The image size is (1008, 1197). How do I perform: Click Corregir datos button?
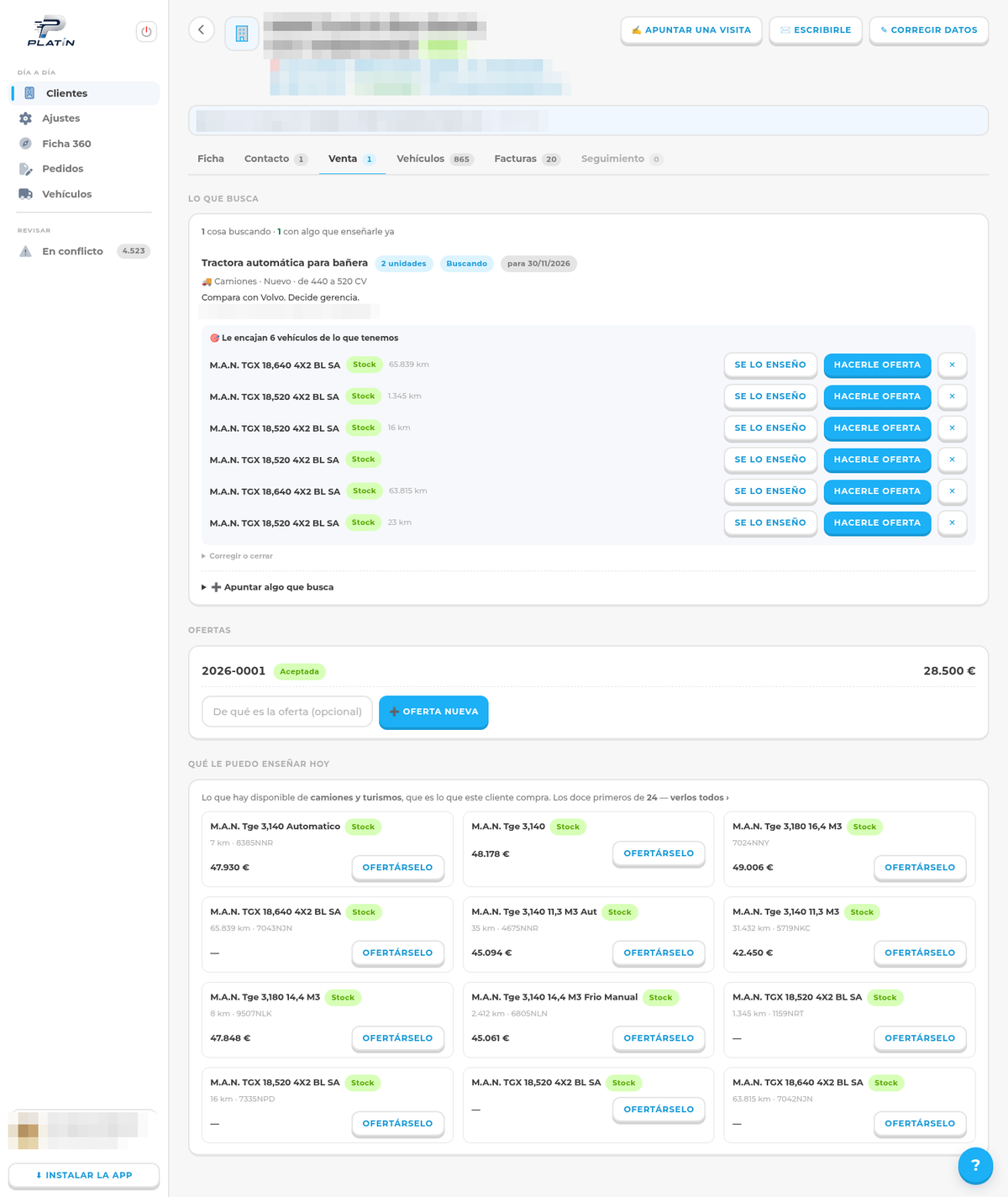(929, 30)
